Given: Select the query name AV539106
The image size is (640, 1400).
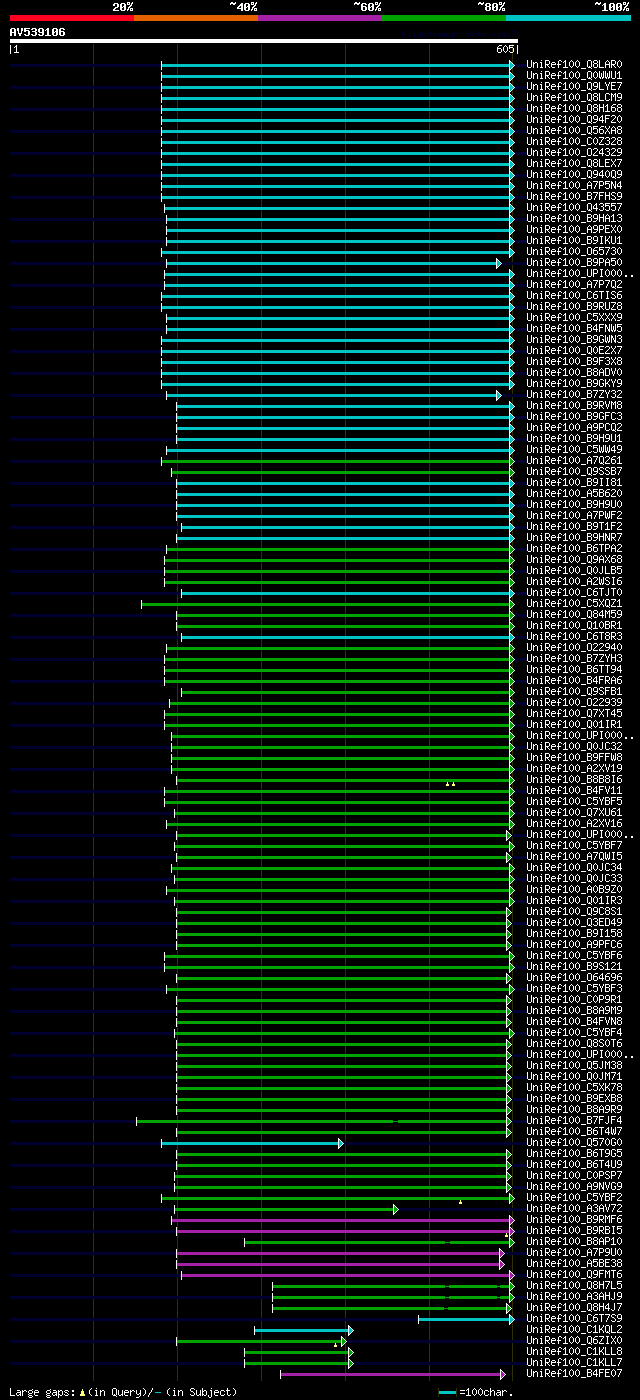Looking at the screenshot, I should point(38,32).
